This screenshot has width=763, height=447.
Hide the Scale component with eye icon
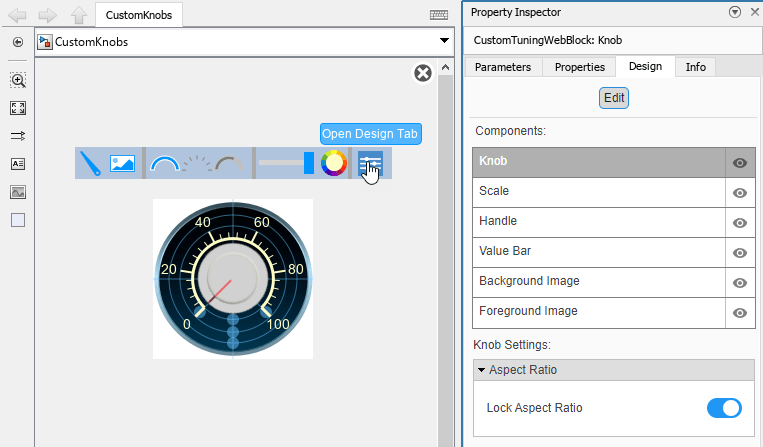click(x=740, y=193)
